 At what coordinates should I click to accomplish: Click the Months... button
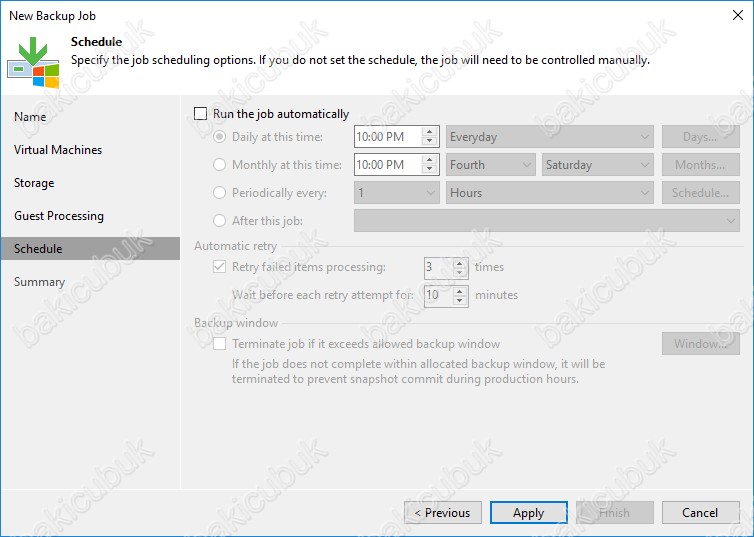701,165
